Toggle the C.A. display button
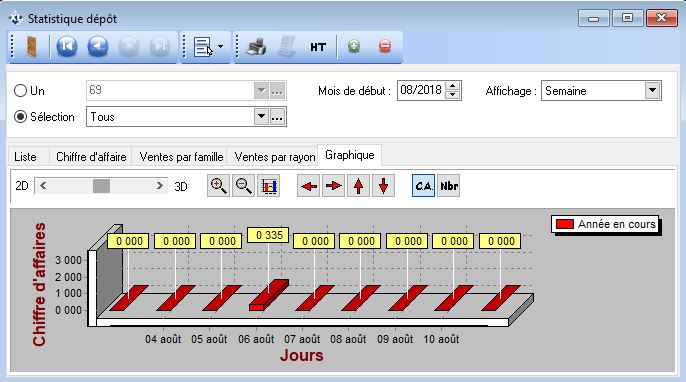686x382 pixels. pyautogui.click(x=424, y=186)
